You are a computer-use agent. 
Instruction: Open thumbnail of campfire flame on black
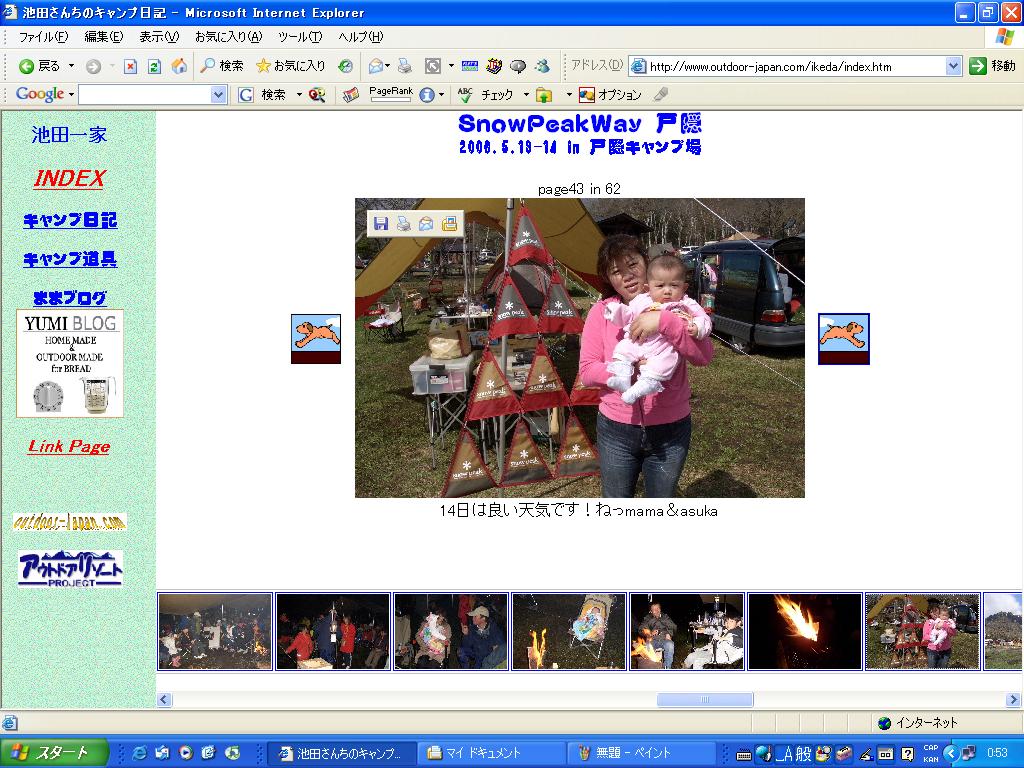coord(805,632)
